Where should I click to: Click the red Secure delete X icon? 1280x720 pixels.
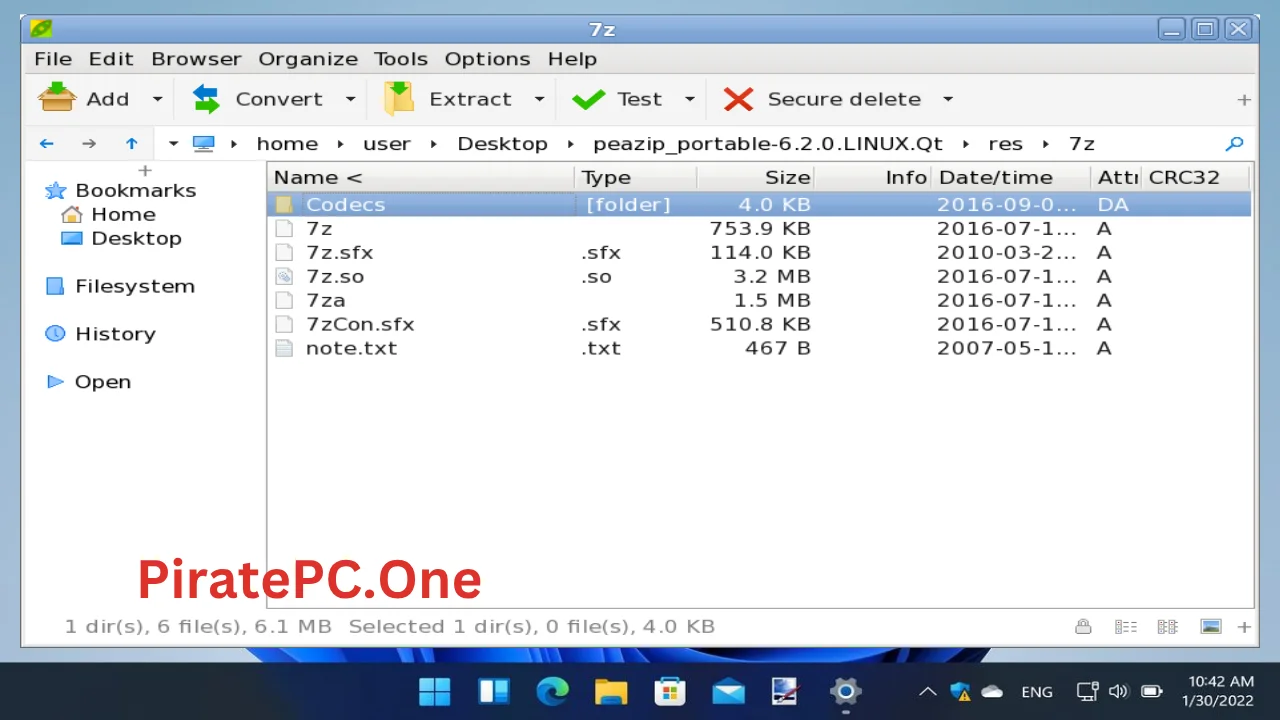[738, 99]
